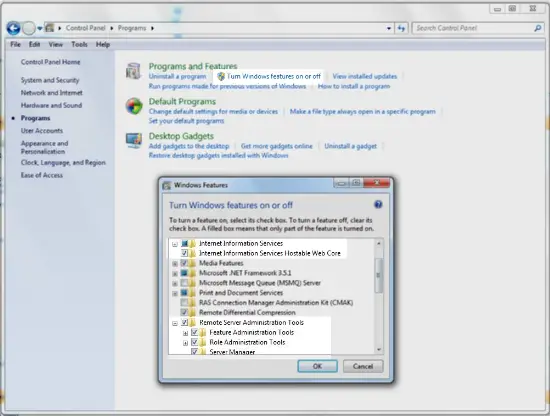Expand the Media Features node
The height and width of the screenshot is (416, 550).
(175, 263)
